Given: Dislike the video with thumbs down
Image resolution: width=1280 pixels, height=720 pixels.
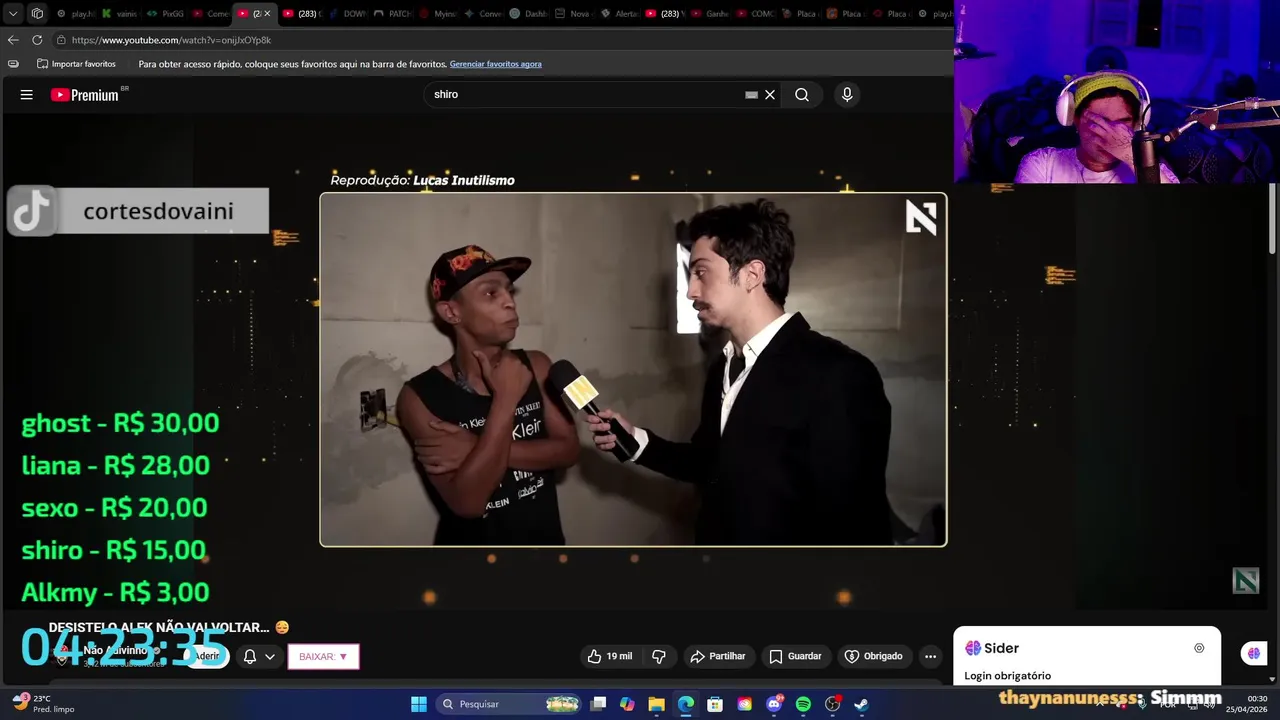Looking at the screenshot, I should (x=659, y=656).
